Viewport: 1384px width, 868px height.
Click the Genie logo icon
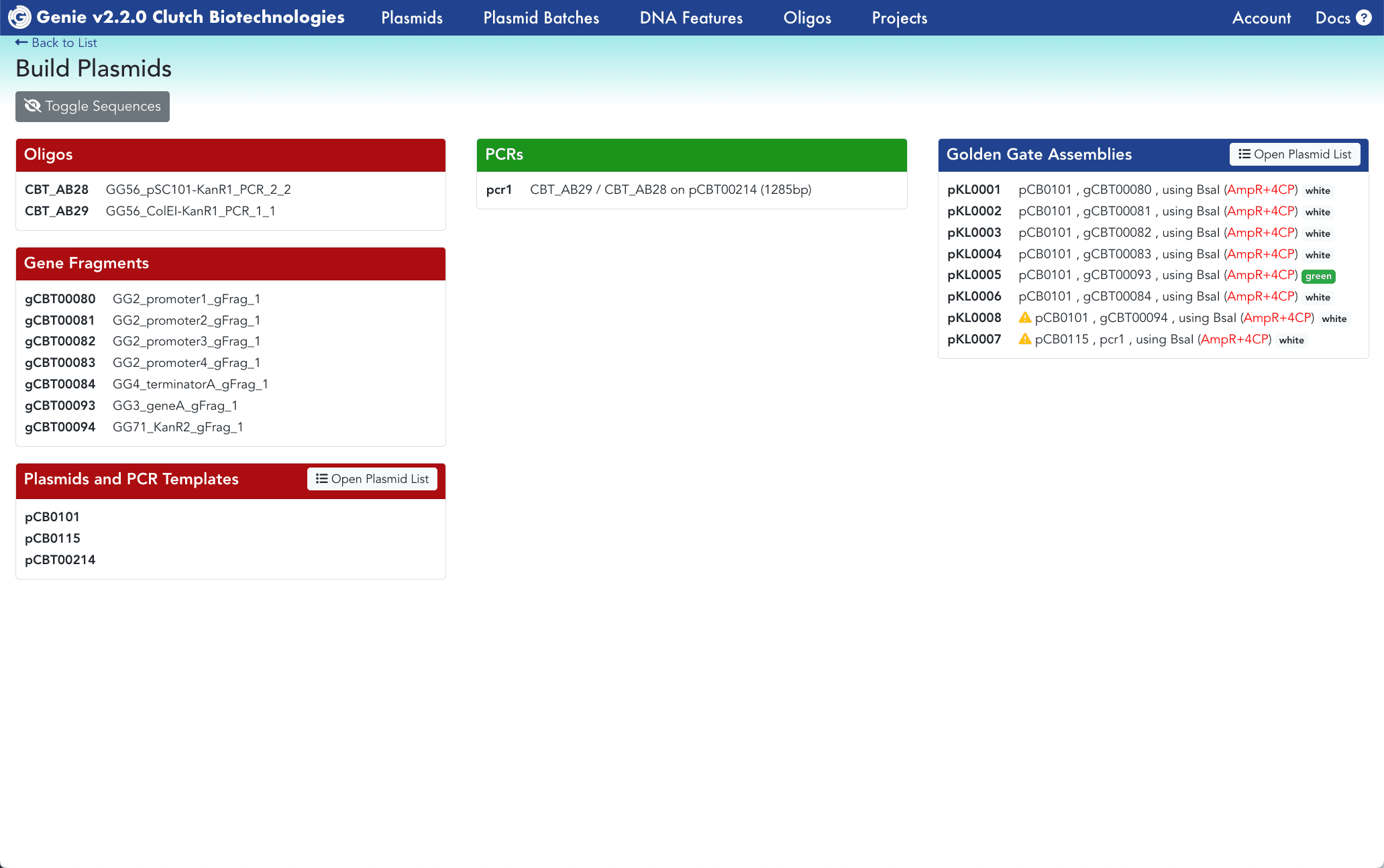tap(19, 17)
